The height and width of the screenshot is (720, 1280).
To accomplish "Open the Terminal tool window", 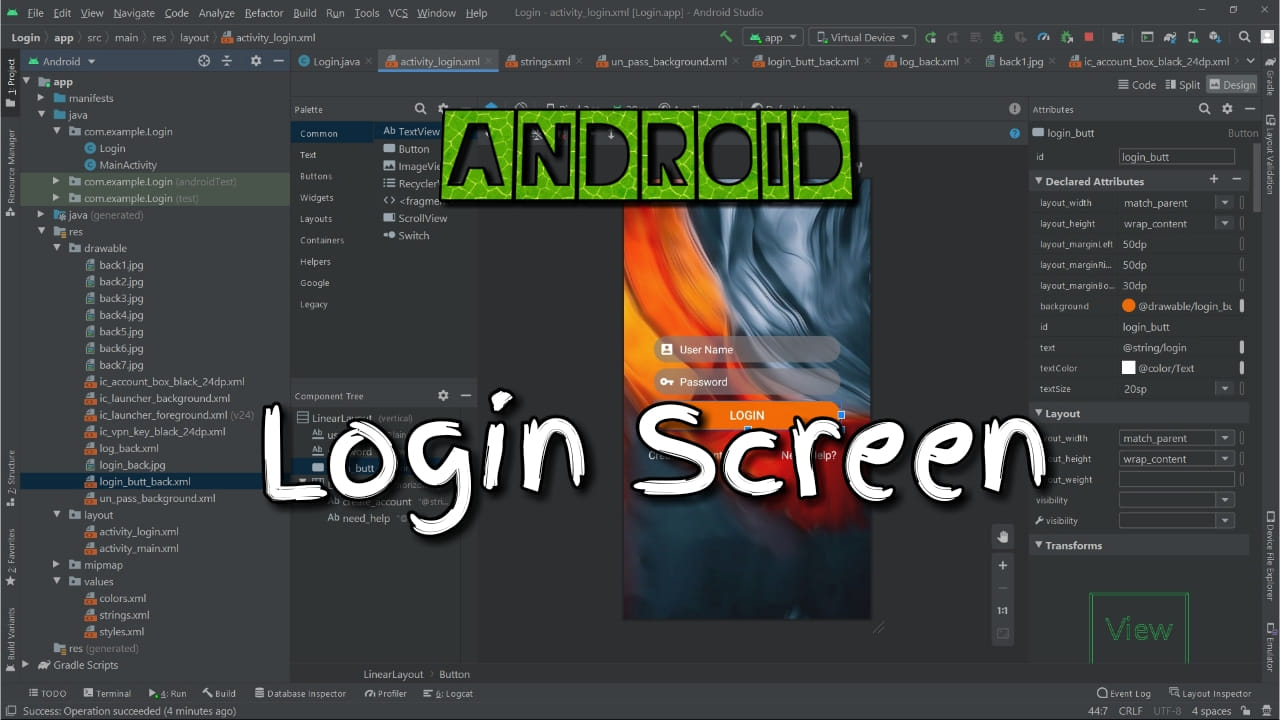I will (x=107, y=693).
